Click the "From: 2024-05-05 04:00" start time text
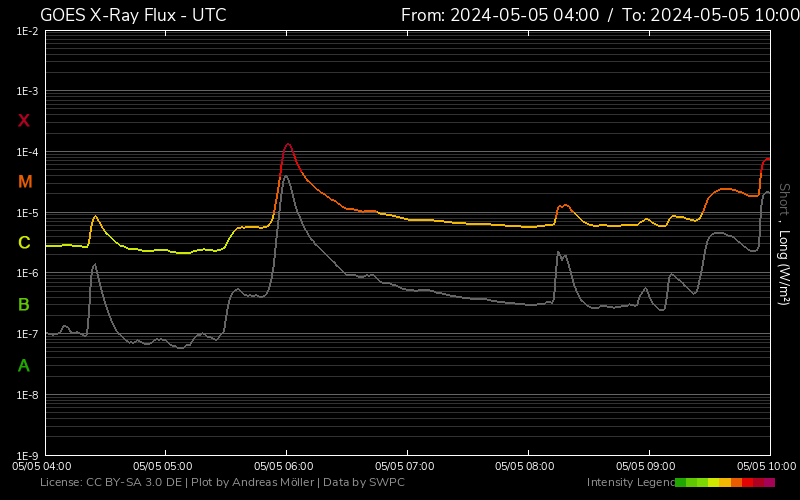Viewport: 800px width, 500px height. (500, 15)
